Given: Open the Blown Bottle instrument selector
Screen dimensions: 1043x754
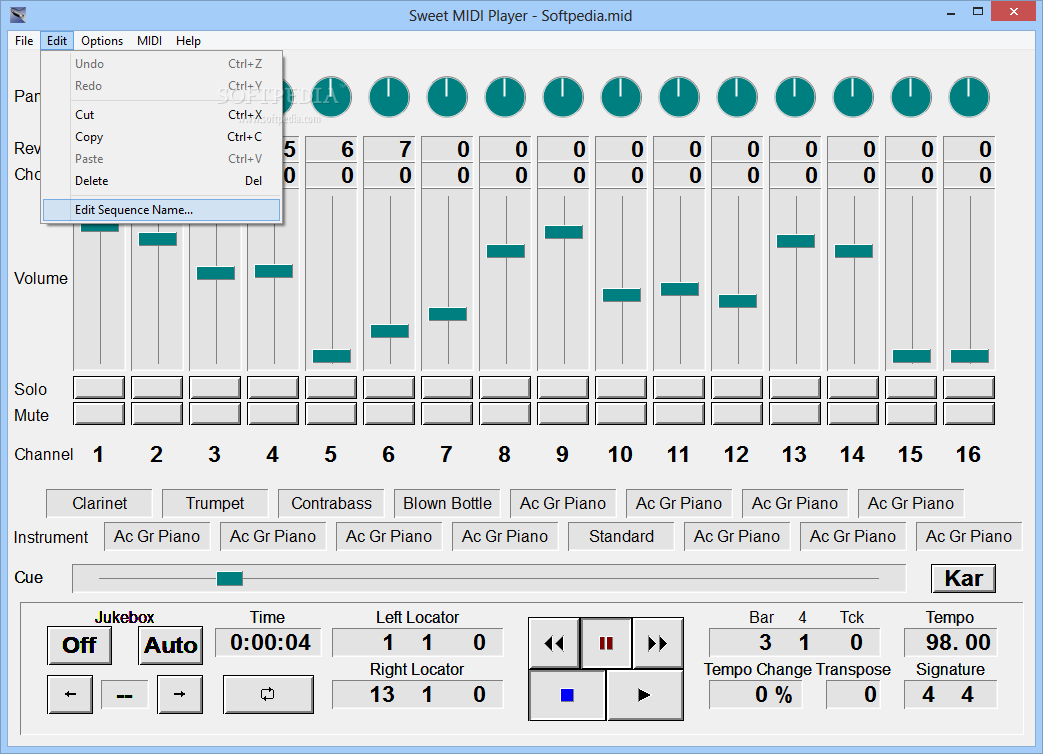Looking at the screenshot, I should pos(447,503).
